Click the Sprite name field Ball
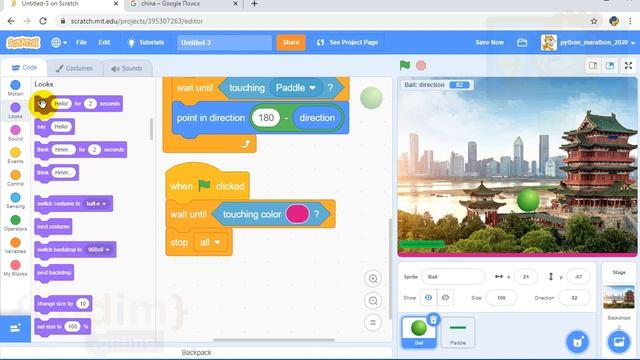 pyautogui.click(x=453, y=277)
